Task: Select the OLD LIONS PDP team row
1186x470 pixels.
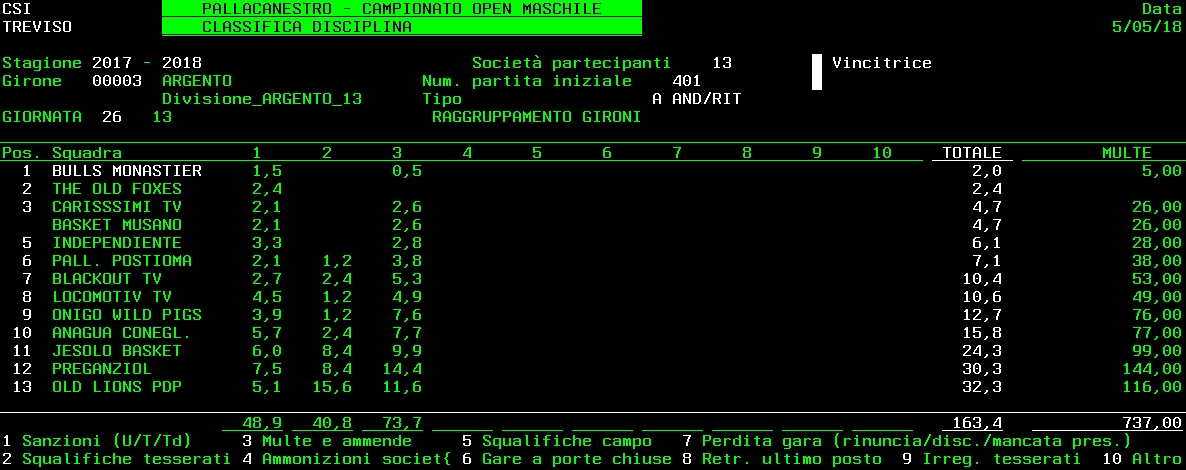Action: coord(117,387)
